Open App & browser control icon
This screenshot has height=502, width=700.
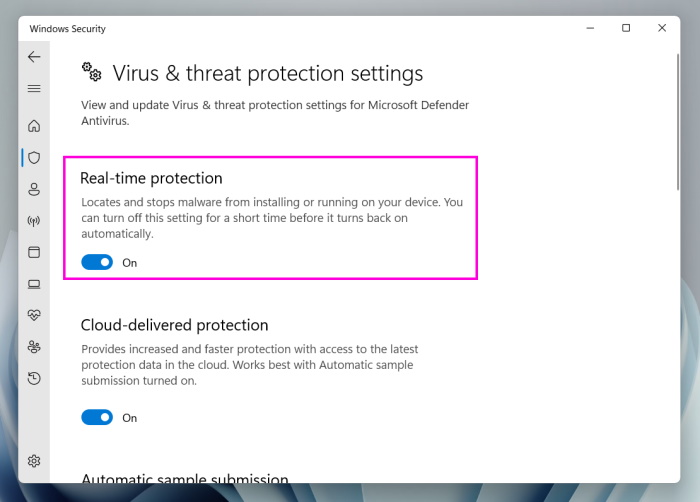(x=34, y=252)
